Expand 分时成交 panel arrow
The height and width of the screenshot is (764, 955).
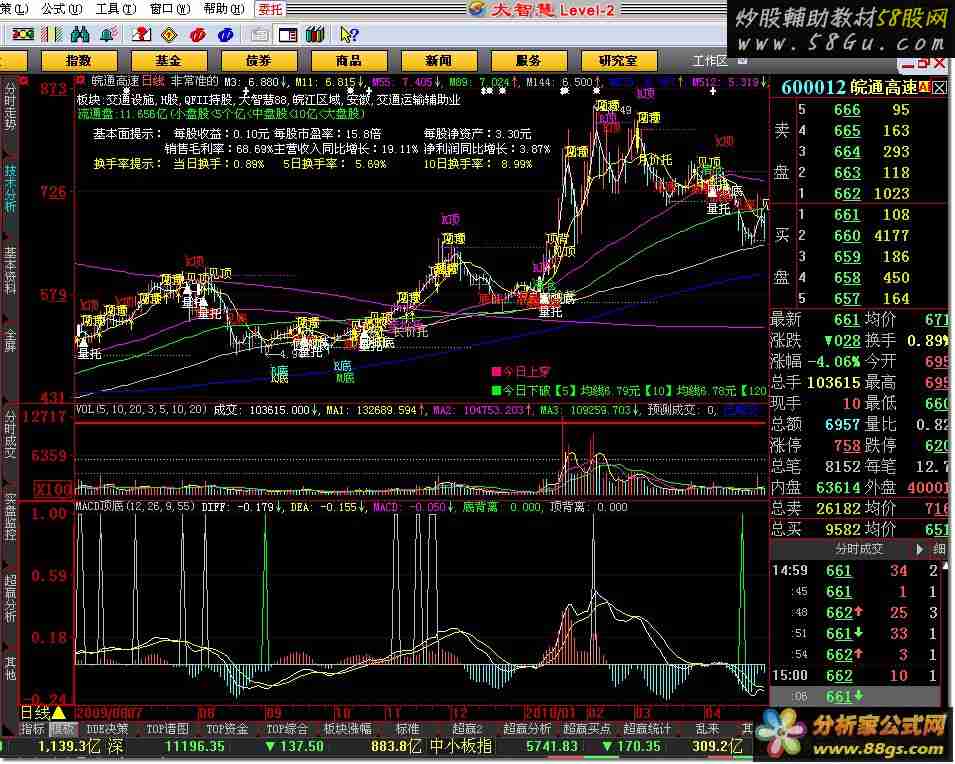pyautogui.click(x=920, y=549)
